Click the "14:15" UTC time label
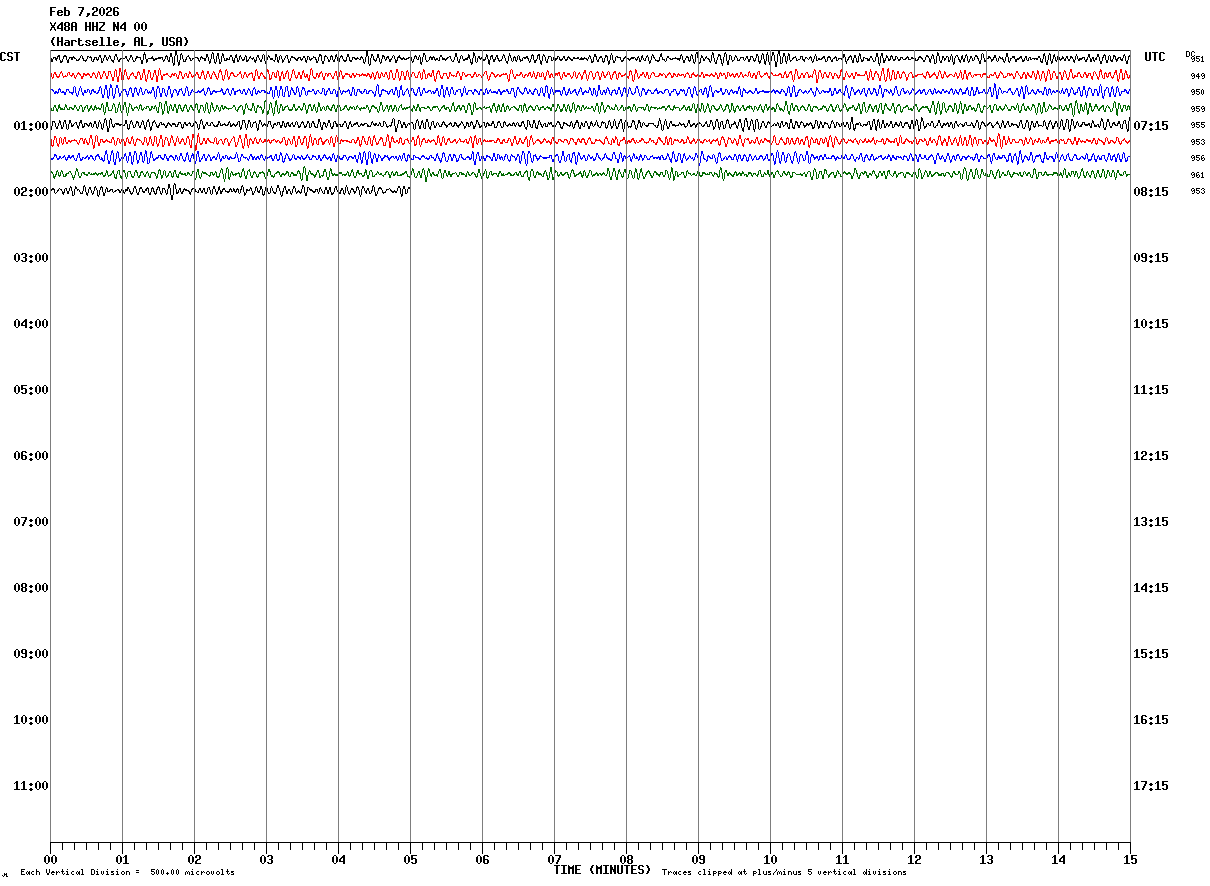Viewport: 1210px width, 886px height. tap(1151, 588)
